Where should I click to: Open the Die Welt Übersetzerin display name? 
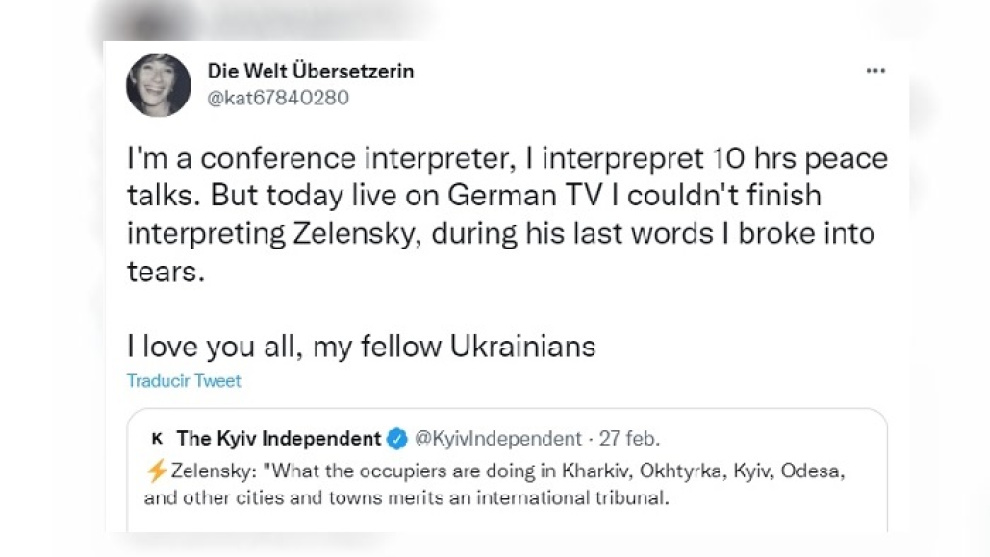pos(310,71)
